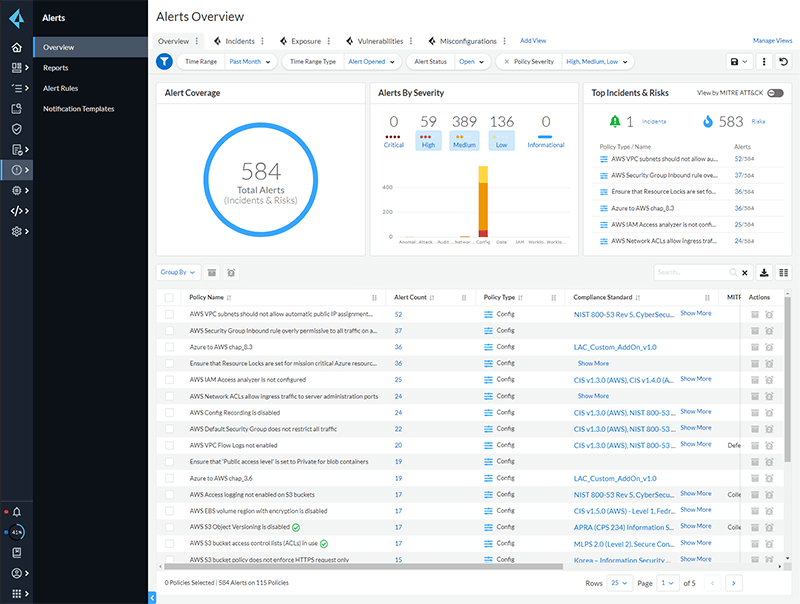Image resolution: width=800 pixels, height=604 pixels.
Task: Open the angle-brackets code icon in the sidebar
Action: pyautogui.click(x=17, y=211)
